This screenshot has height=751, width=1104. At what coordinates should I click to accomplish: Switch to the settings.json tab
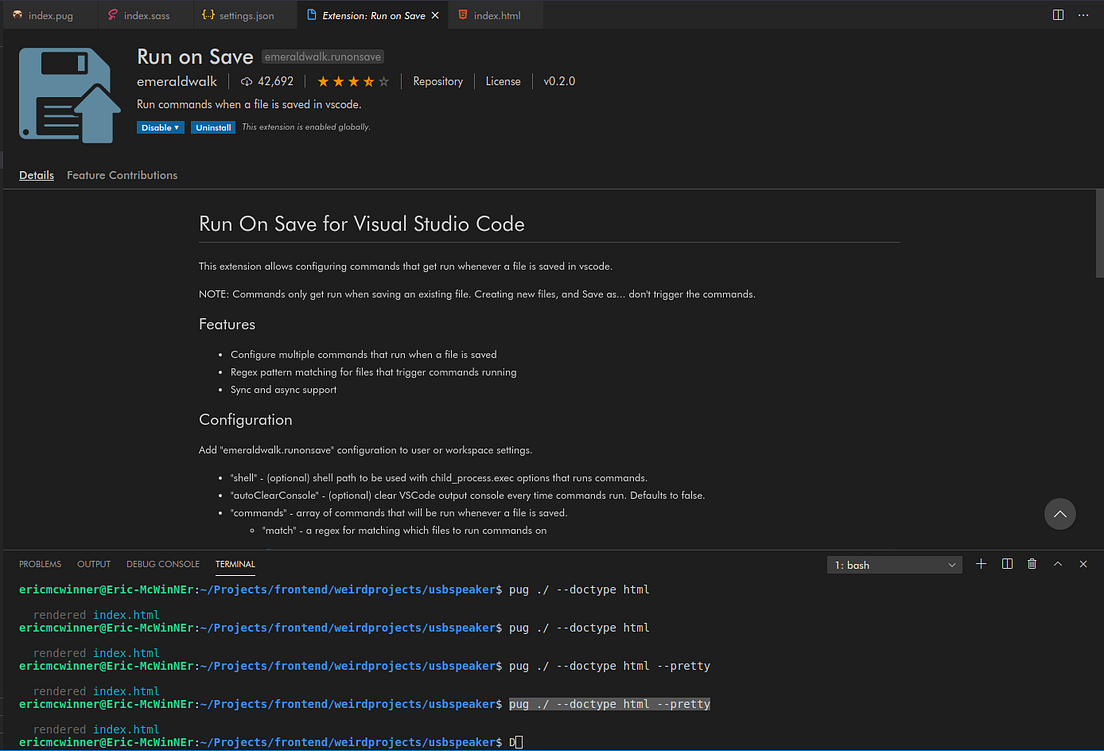tap(236, 15)
